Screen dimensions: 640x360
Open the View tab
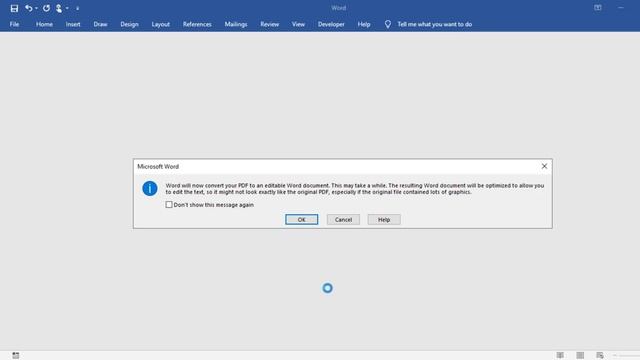298,24
